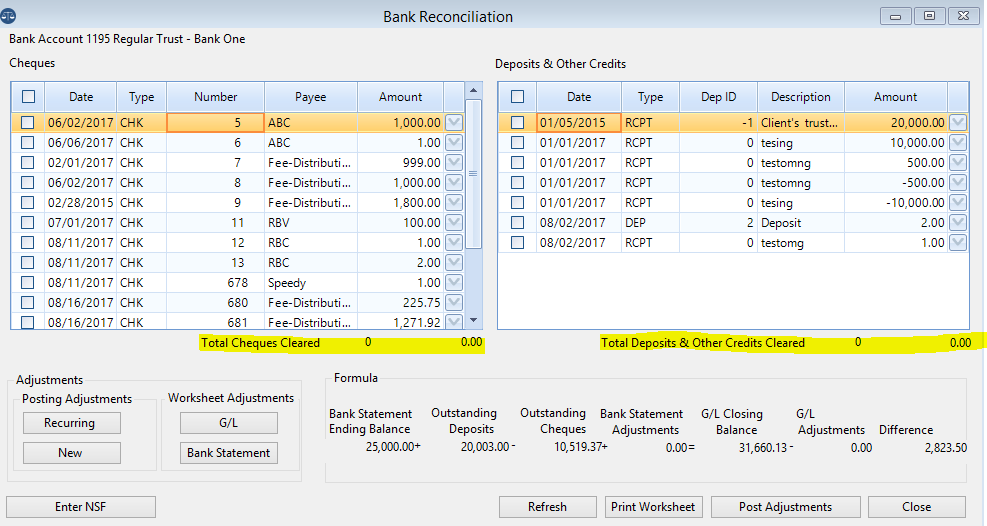Open dropdown arrow on cheque 6 row
Image resolution: width=987 pixels, height=526 pixels.
coord(454,143)
